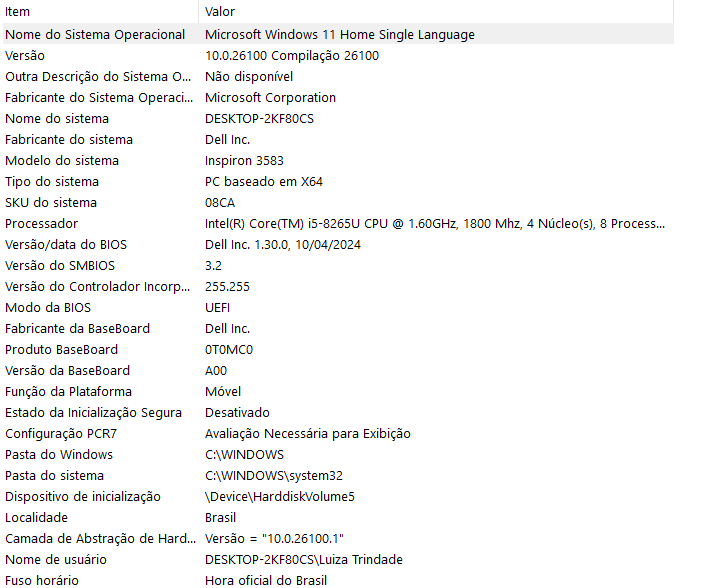Select the 'Versão' row label
The height and width of the screenshot is (588, 711).
25,56
